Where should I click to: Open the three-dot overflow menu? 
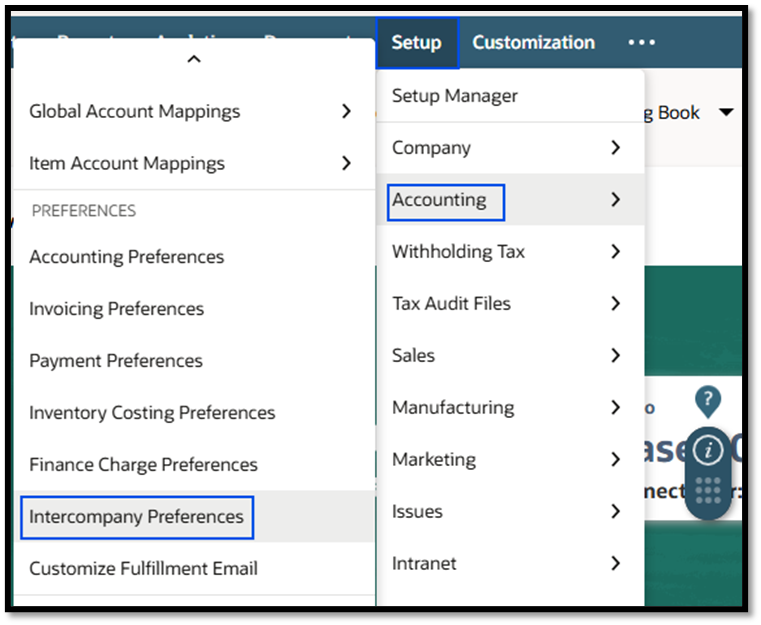pos(641,43)
